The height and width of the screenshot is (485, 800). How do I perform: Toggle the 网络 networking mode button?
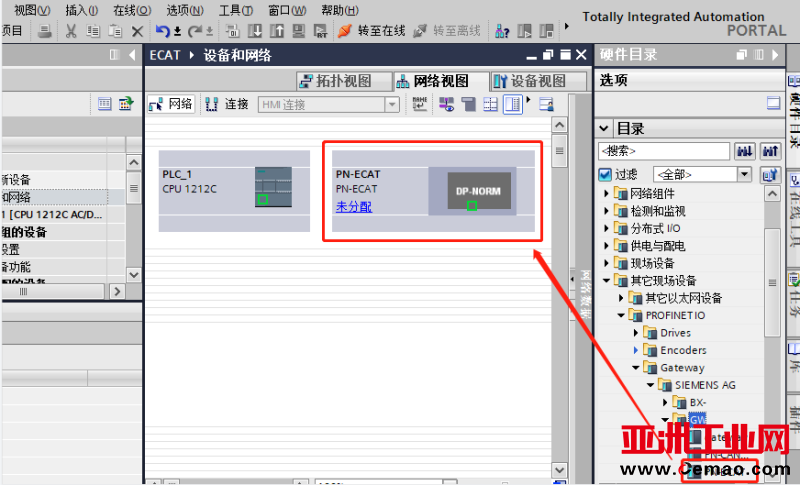(x=171, y=104)
